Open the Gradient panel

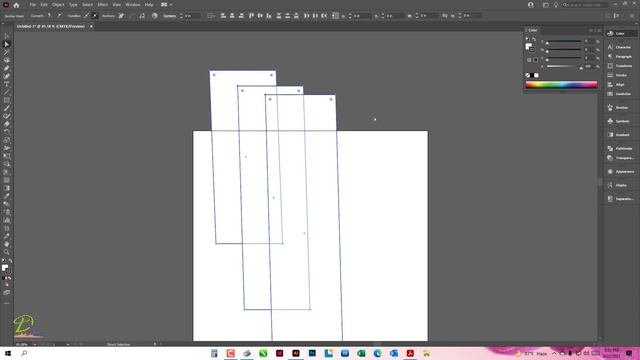pos(620,135)
